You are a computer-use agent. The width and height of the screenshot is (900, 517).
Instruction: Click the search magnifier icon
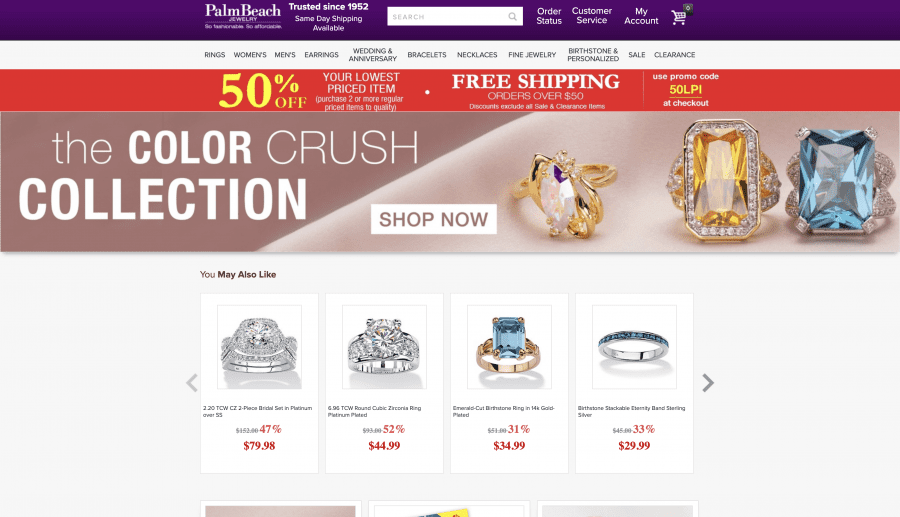coord(512,17)
